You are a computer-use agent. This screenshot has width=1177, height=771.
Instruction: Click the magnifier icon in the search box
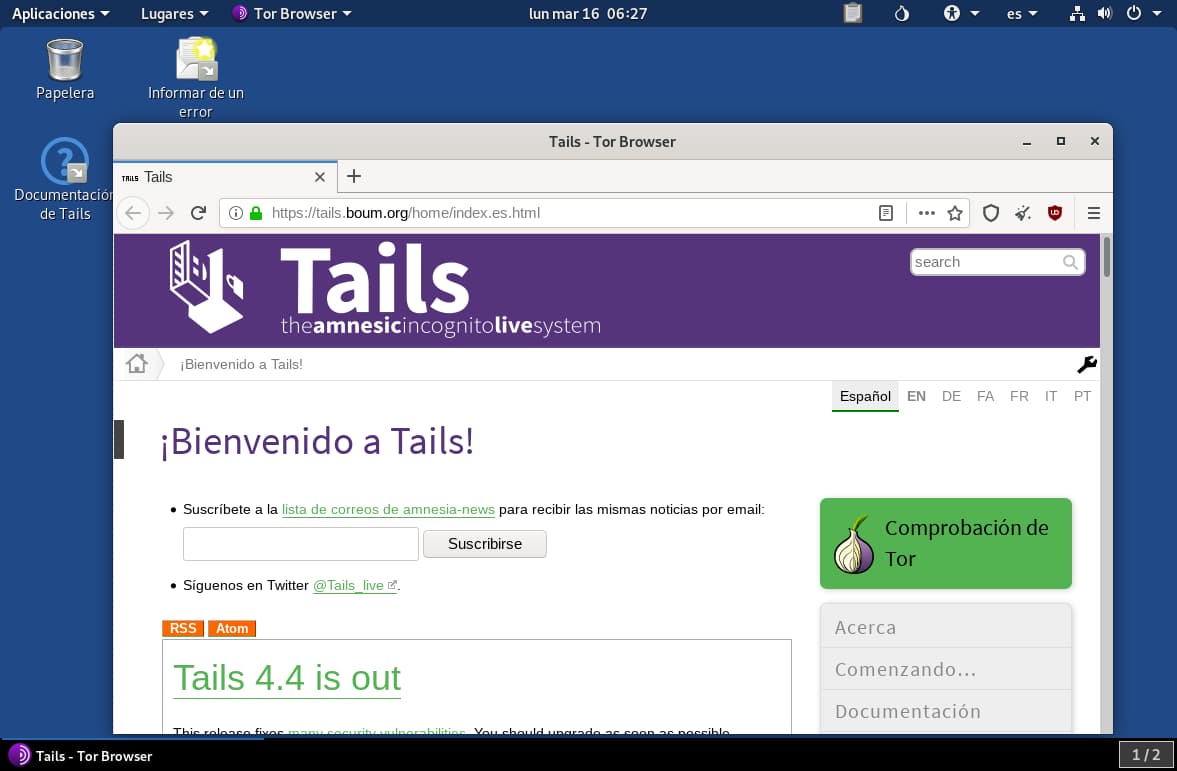(x=1070, y=262)
